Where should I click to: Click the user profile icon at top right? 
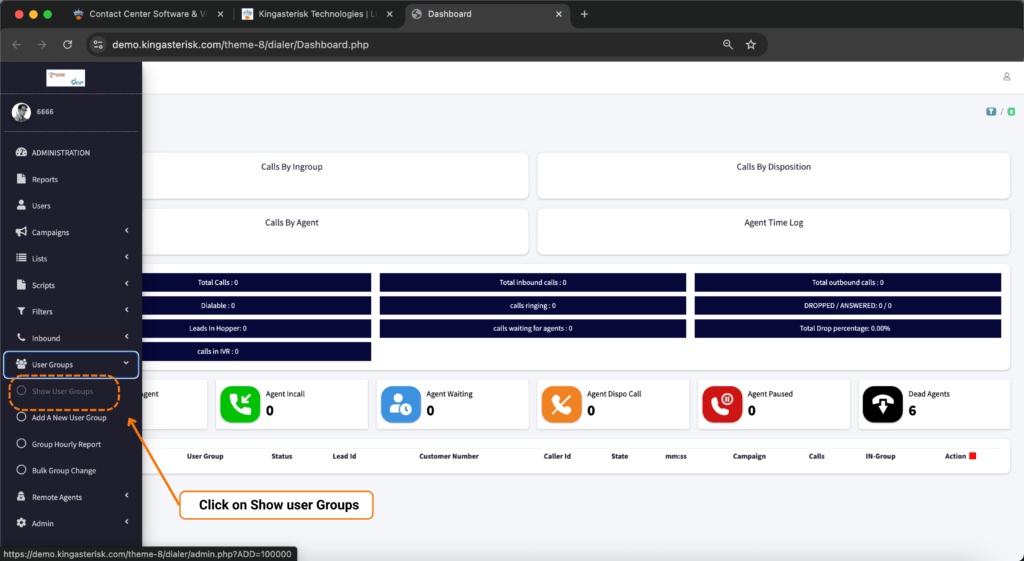(1006, 76)
